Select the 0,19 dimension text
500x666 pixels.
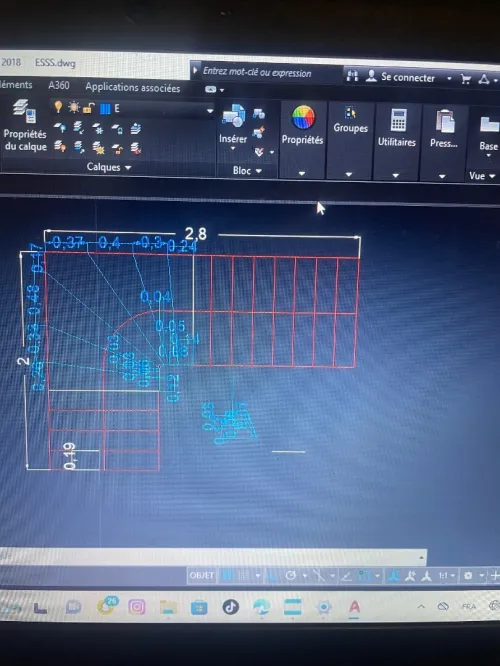pos(70,456)
